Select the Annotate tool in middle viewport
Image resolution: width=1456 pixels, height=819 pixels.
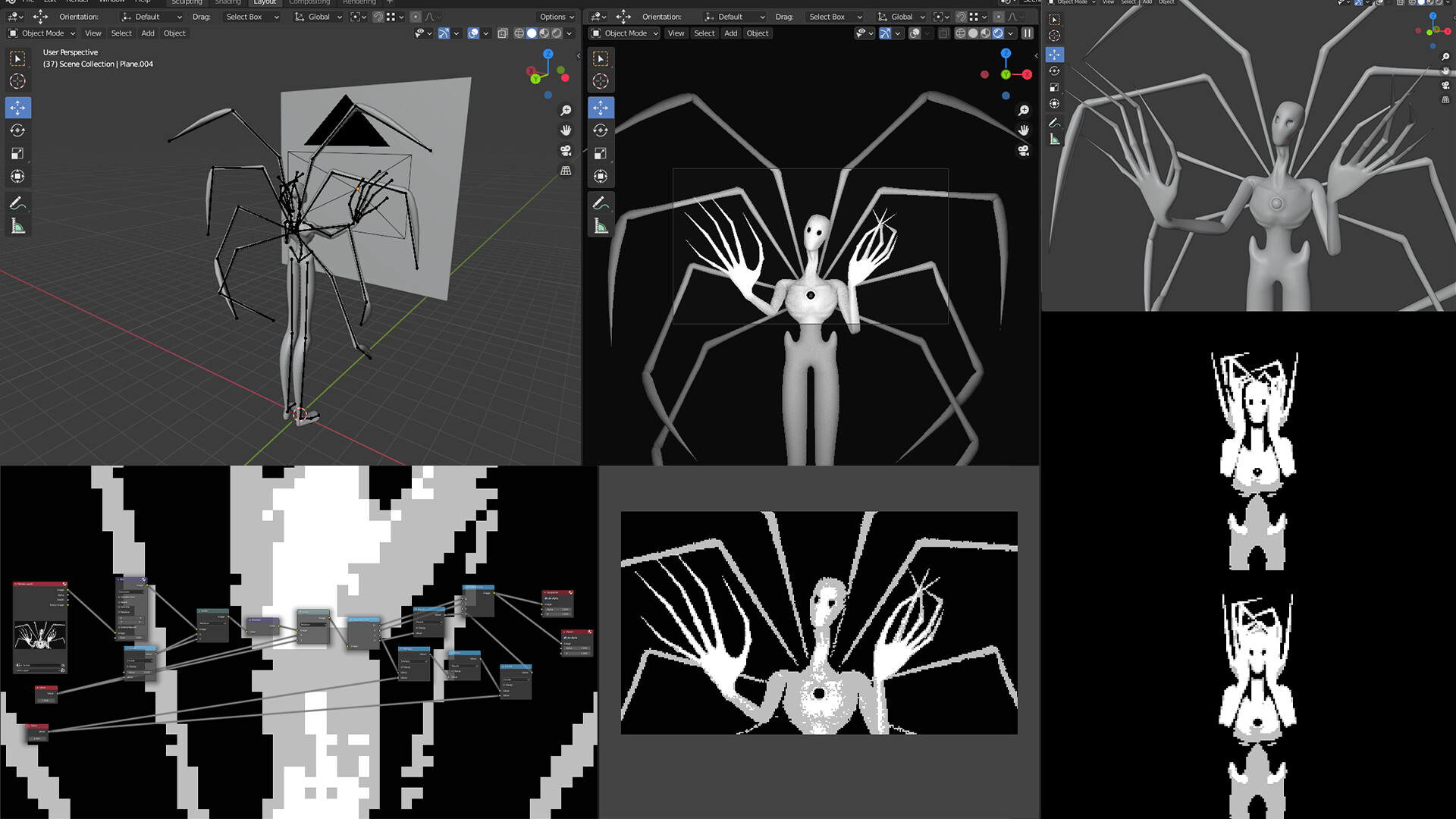[600, 203]
